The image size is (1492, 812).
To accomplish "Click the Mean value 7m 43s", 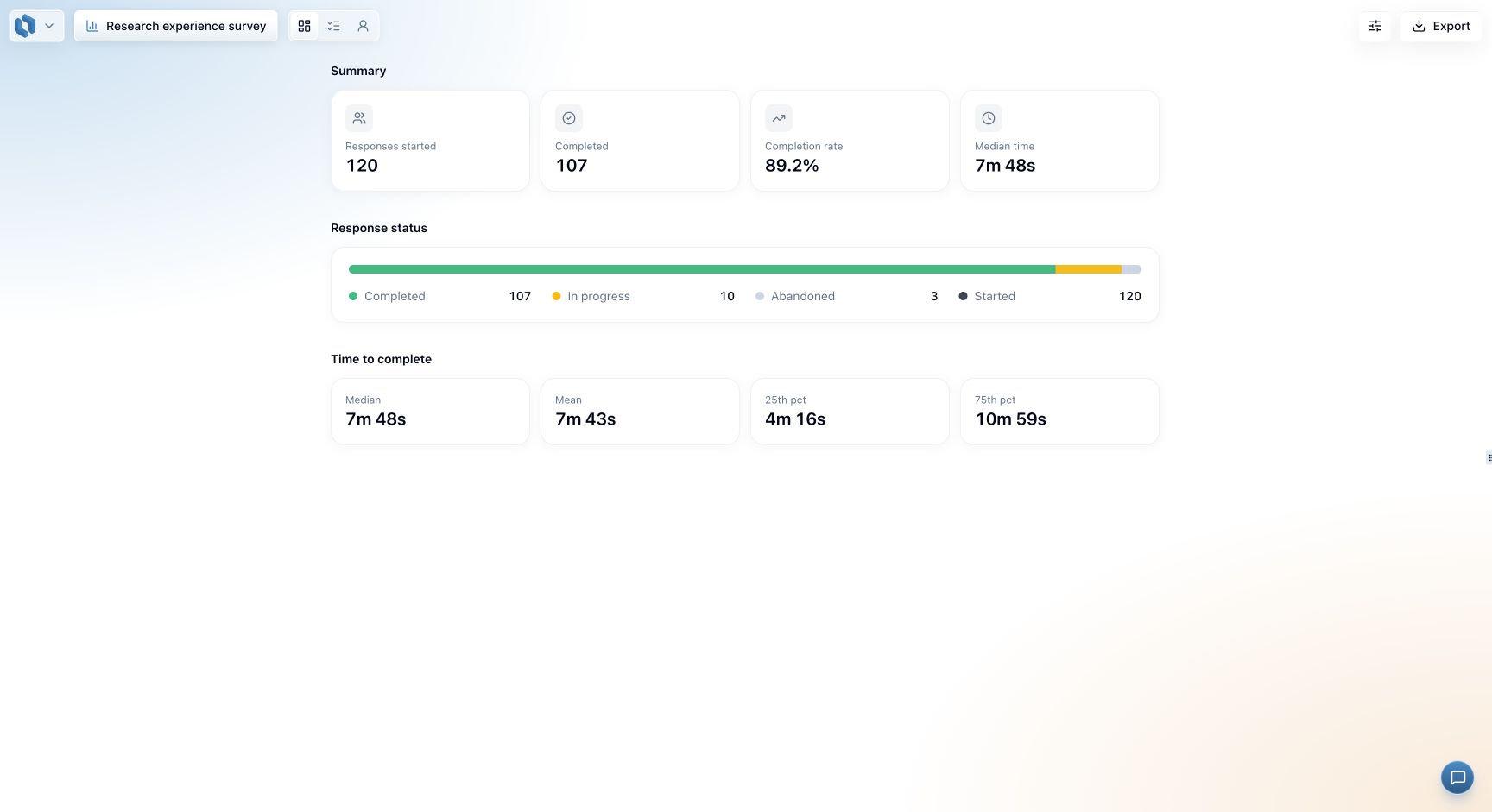I will pos(585,419).
